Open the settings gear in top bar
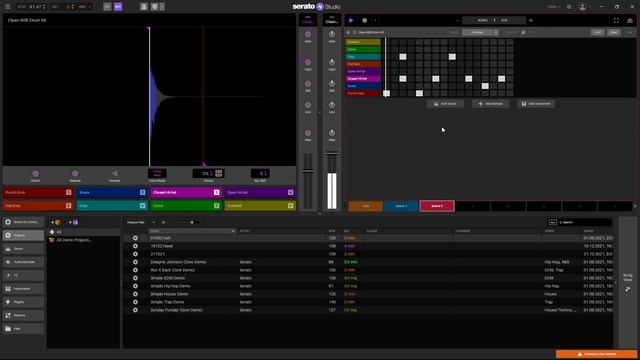Image resolution: width=640 pixels, height=360 pixels. click(x=569, y=7)
